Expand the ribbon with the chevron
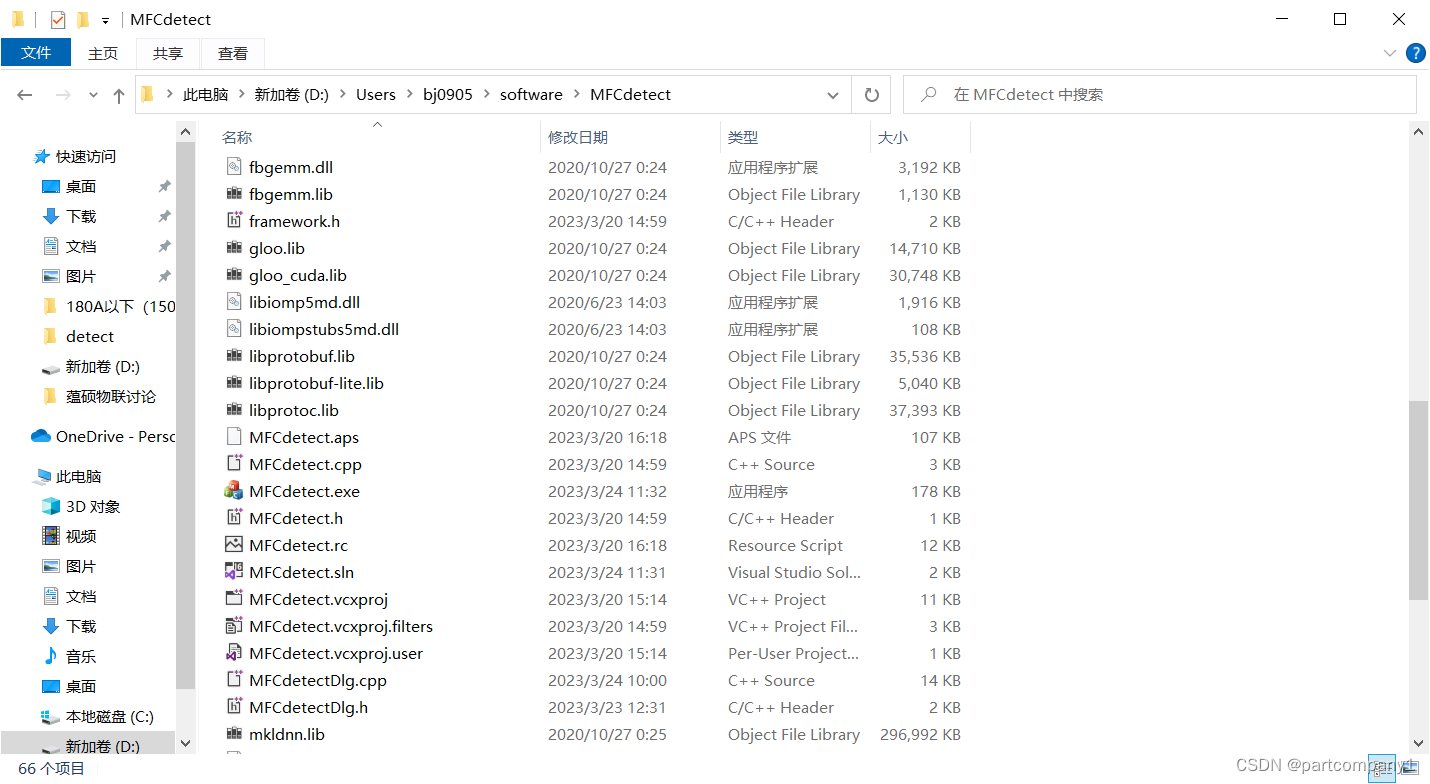 [1390, 53]
